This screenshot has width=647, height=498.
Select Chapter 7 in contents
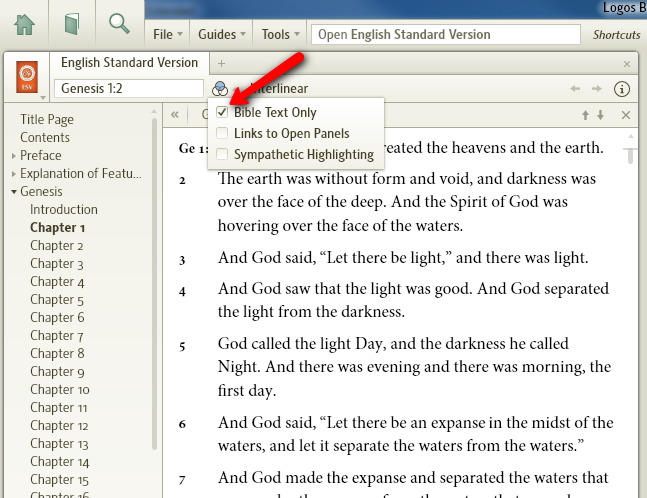(57, 336)
